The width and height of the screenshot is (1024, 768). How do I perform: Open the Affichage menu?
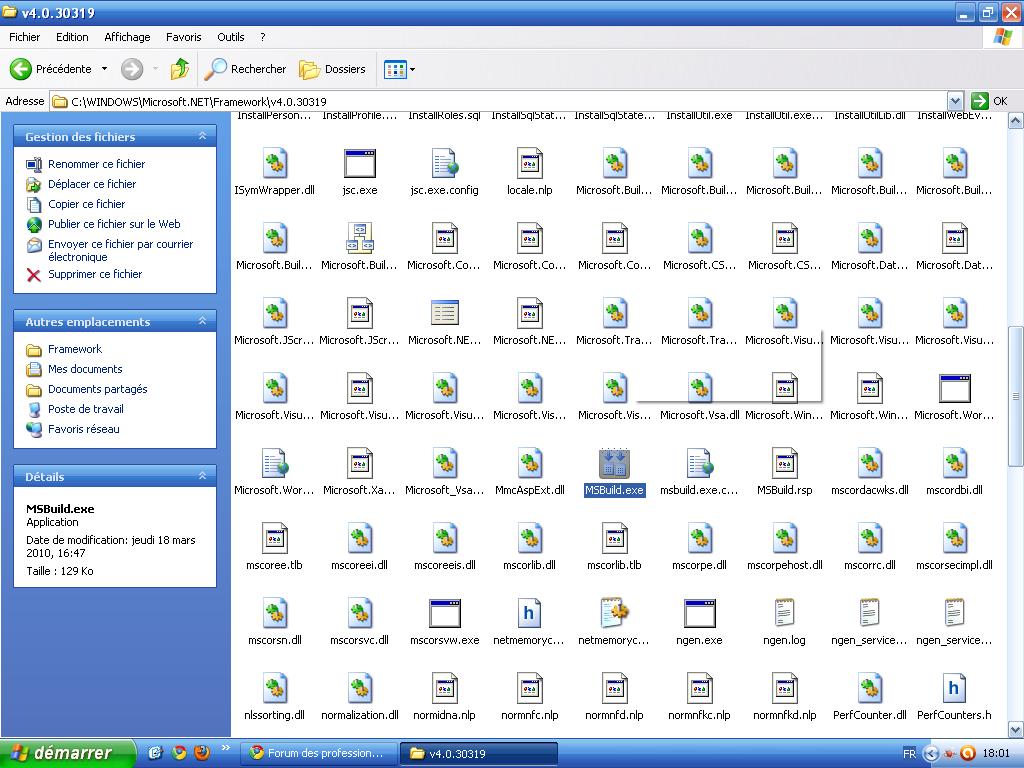127,37
